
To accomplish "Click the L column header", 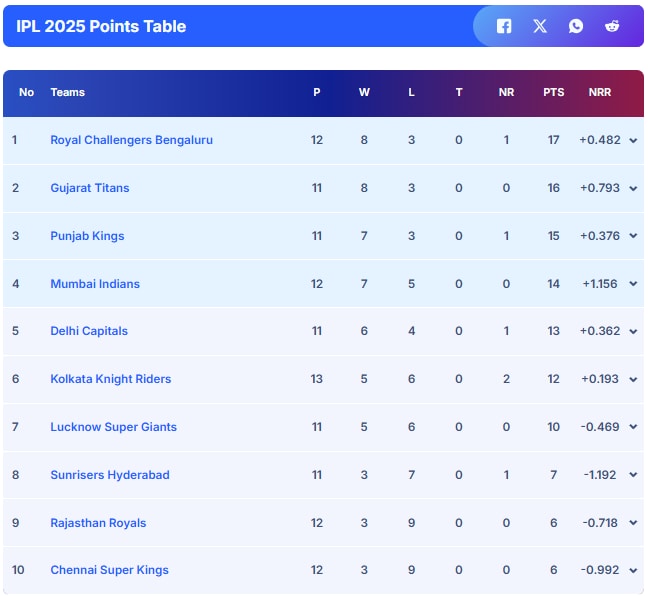I will [x=411, y=92].
